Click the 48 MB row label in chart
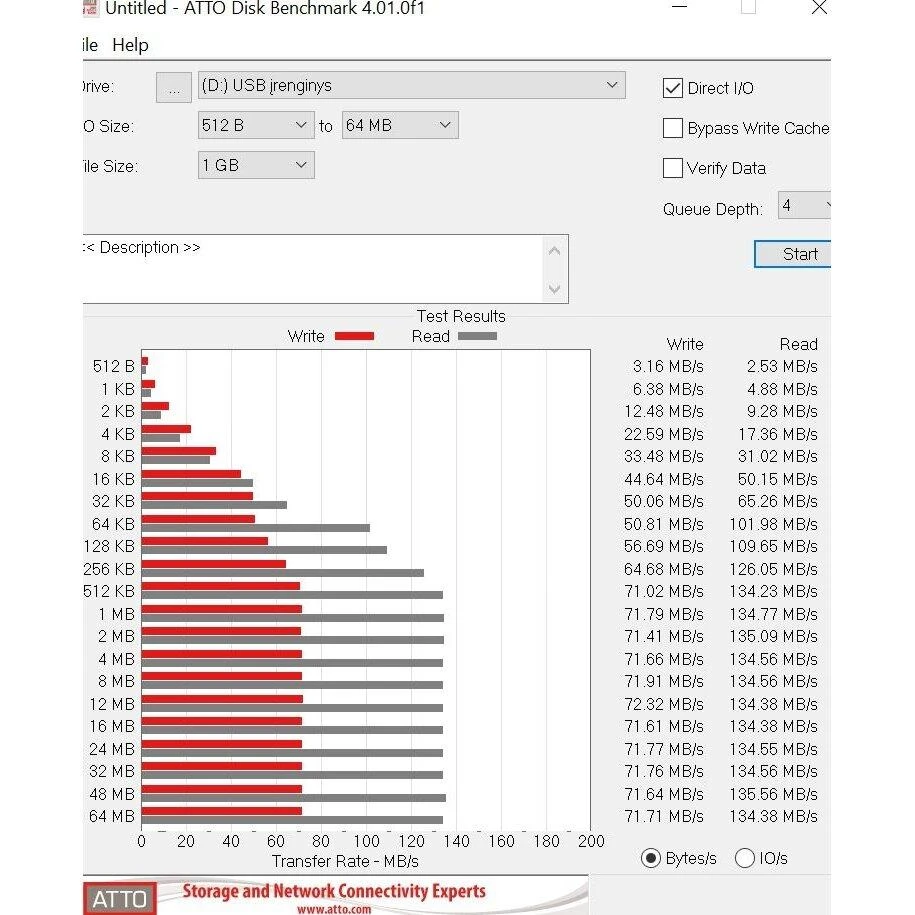The image size is (915, 915). pos(112,794)
